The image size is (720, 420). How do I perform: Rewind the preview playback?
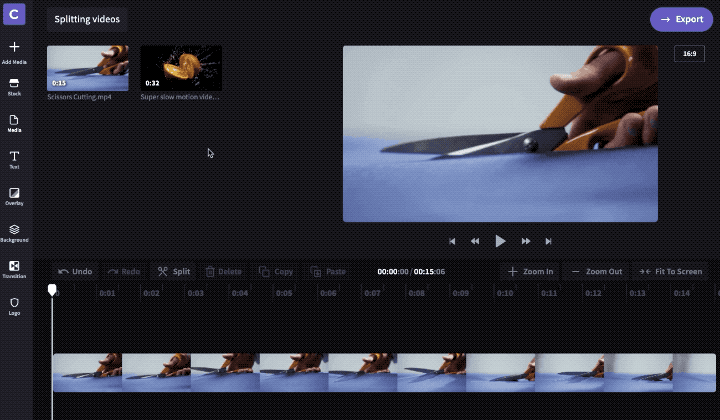(x=475, y=241)
